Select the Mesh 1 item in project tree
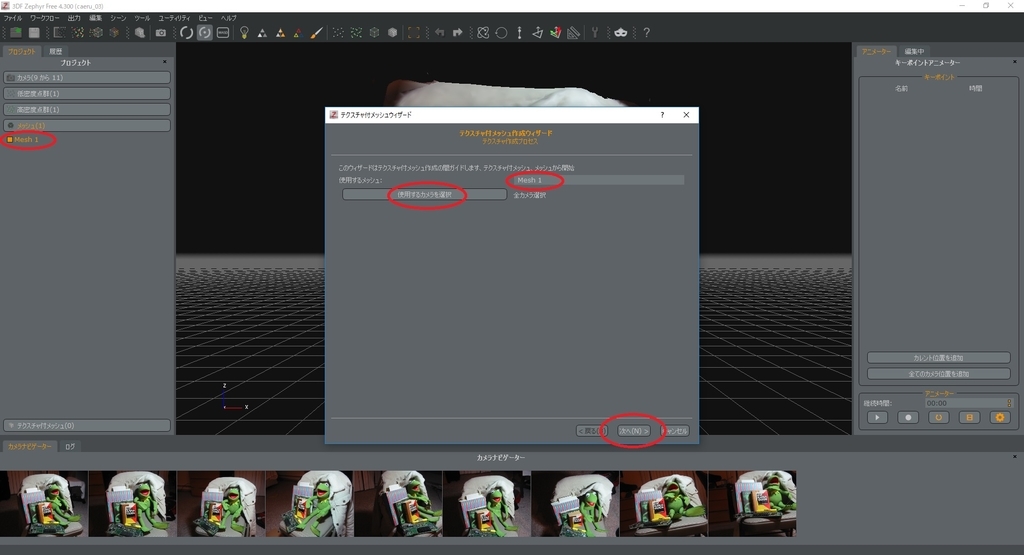 coord(26,140)
